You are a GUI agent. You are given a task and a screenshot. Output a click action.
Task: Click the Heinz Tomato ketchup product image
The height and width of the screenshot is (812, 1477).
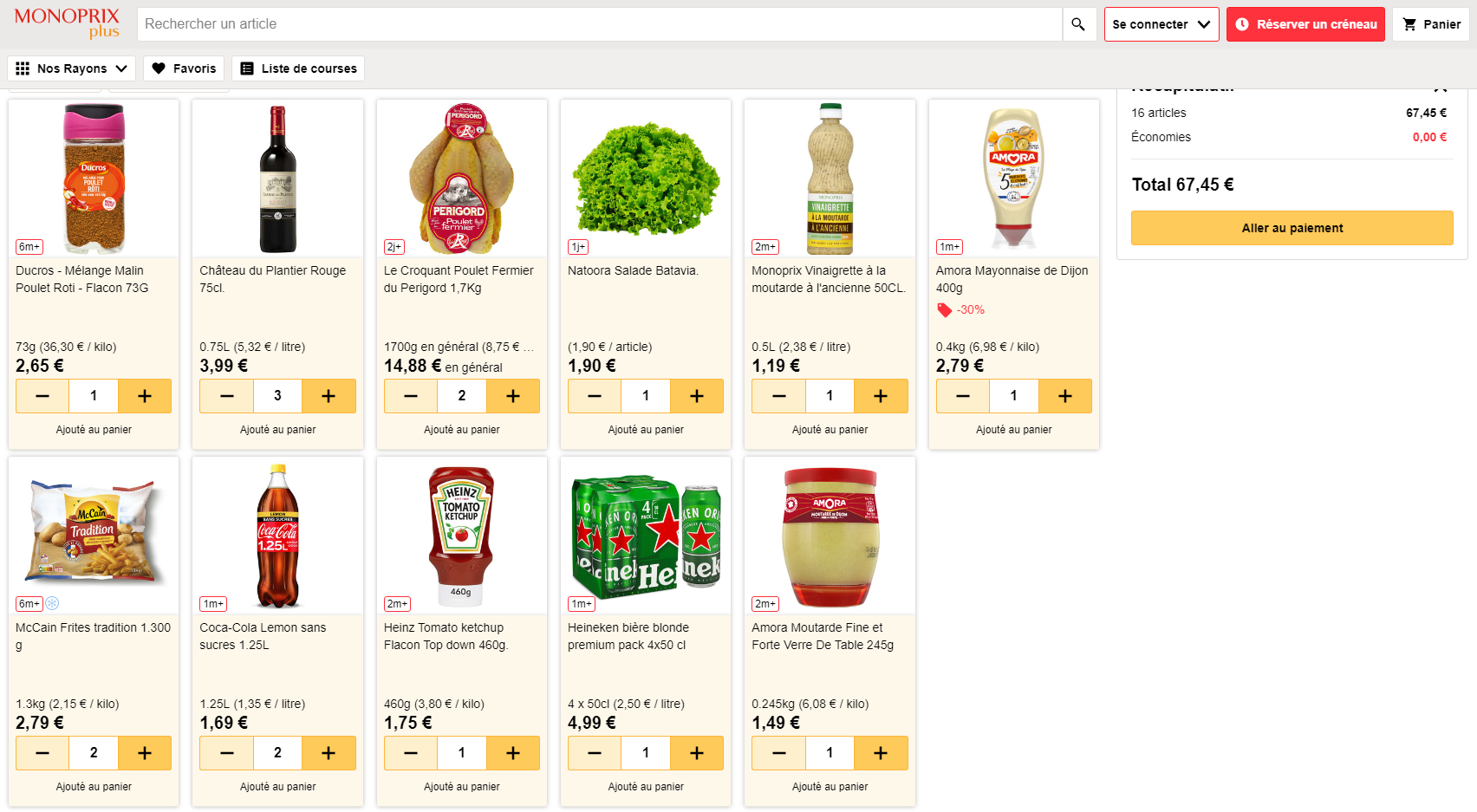click(x=461, y=536)
